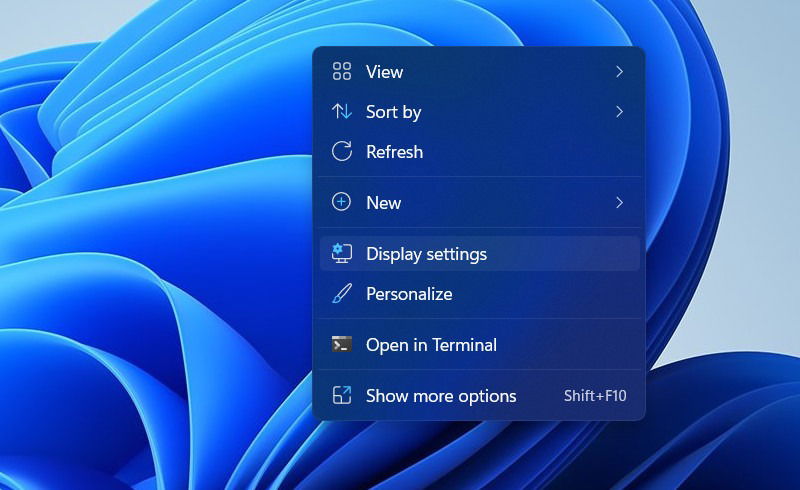Screen dimensions: 800x490
Task: Click the paintbrush Personalize icon
Action: tap(341, 293)
